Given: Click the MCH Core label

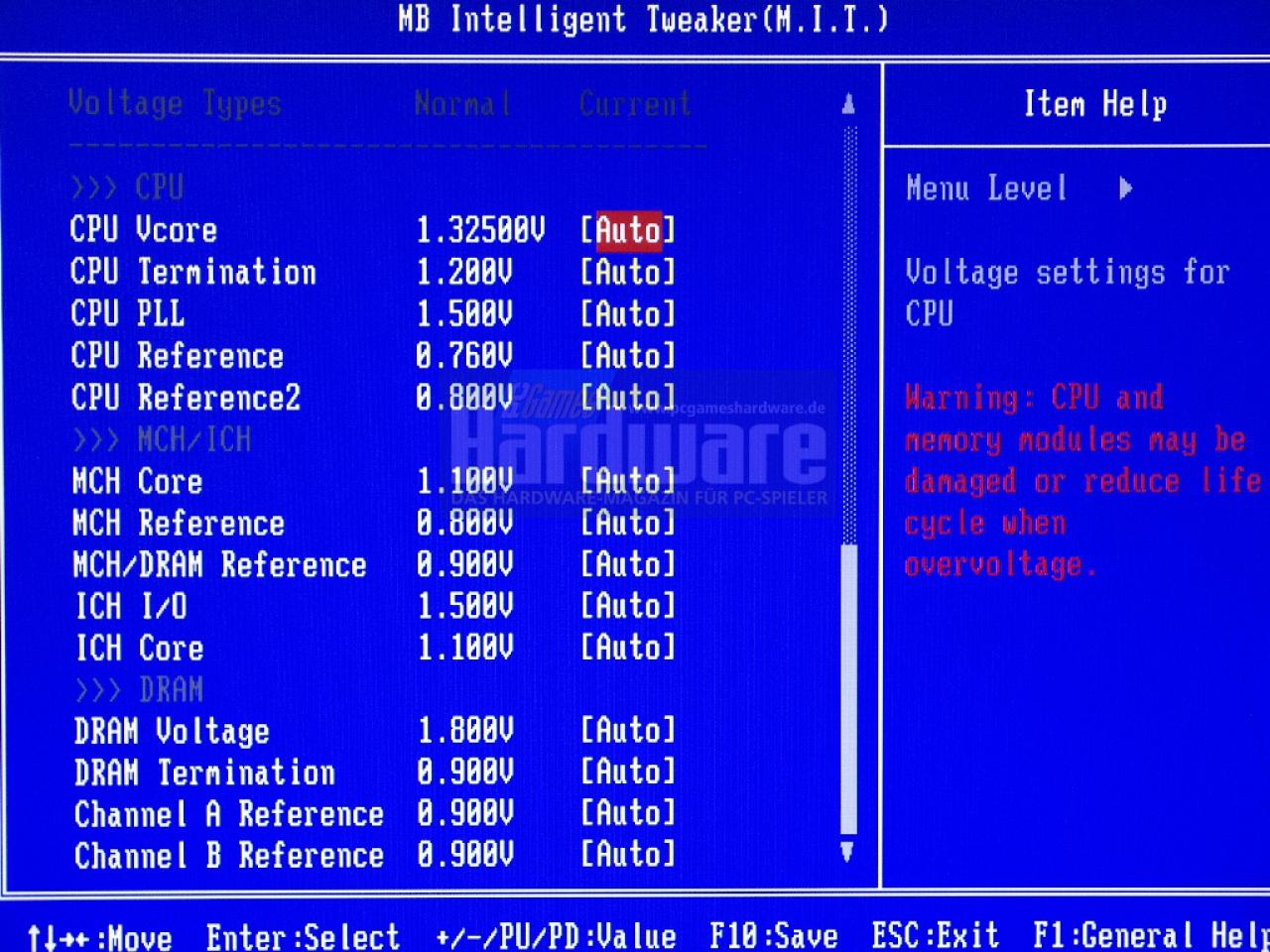Looking at the screenshot, I should coord(137,482).
